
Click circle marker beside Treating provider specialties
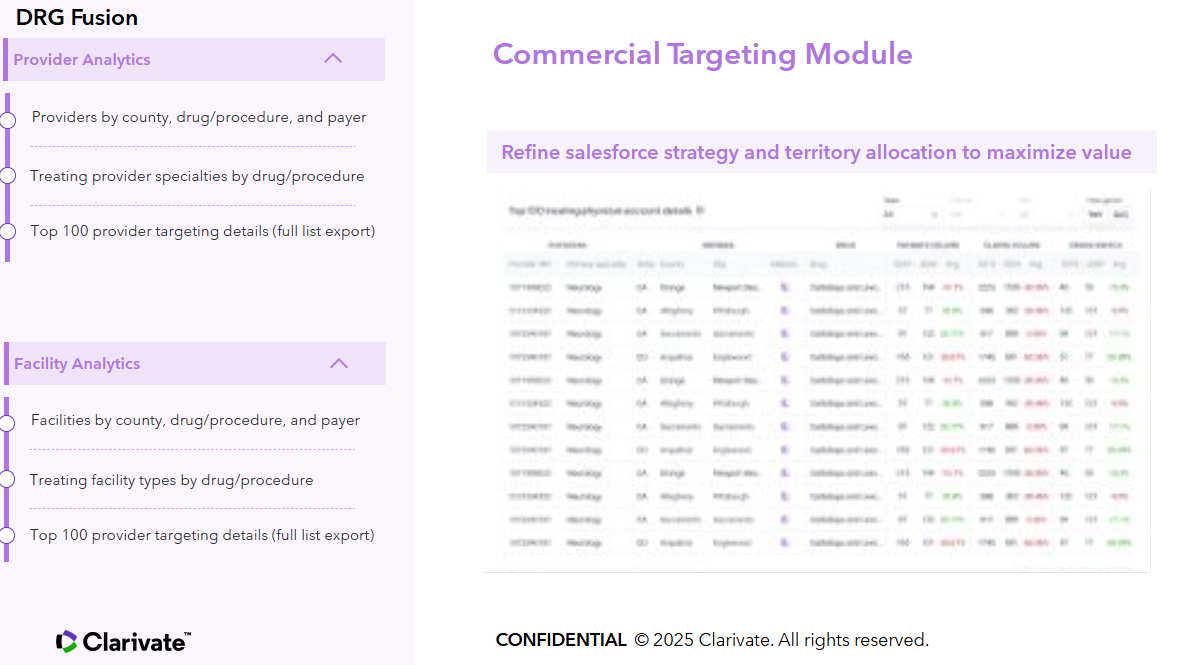tap(8, 176)
